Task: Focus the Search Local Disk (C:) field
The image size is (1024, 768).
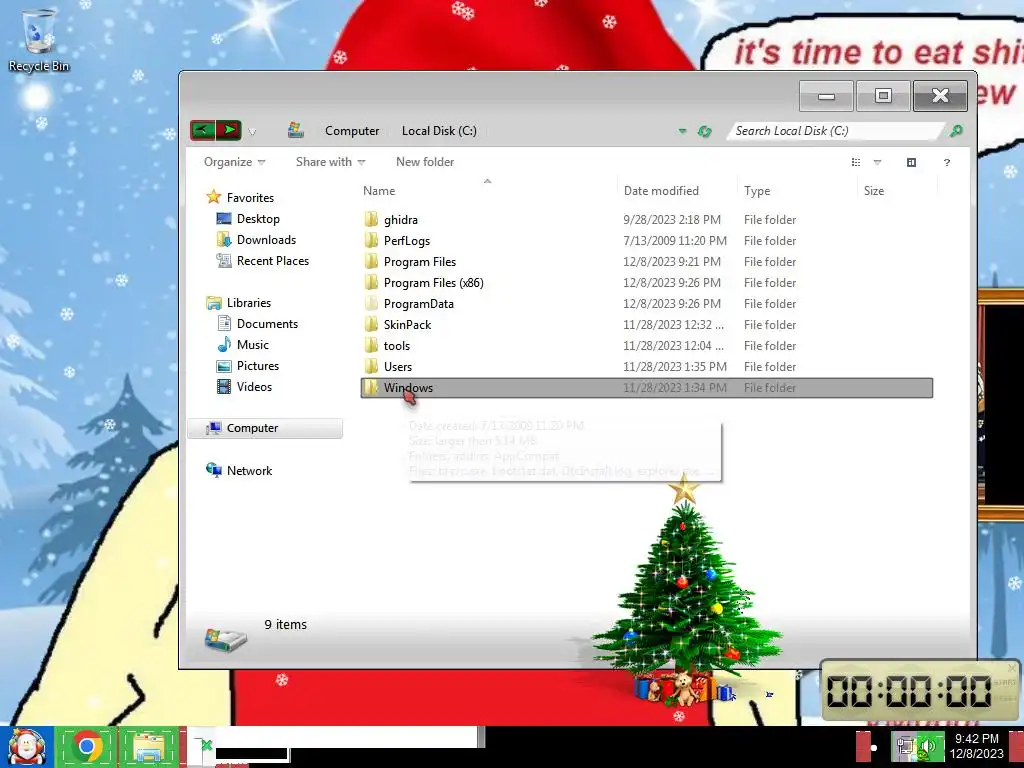Action: click(x=835, y=131)
